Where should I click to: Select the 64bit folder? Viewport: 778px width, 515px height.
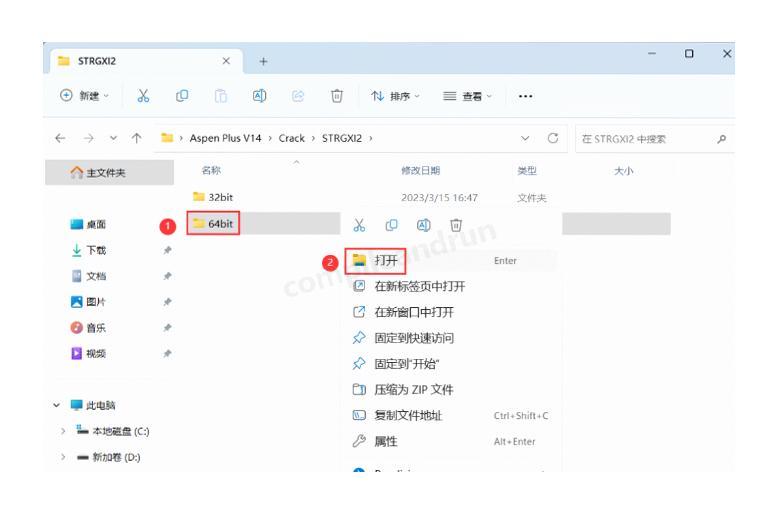click(x=213, y=224)
